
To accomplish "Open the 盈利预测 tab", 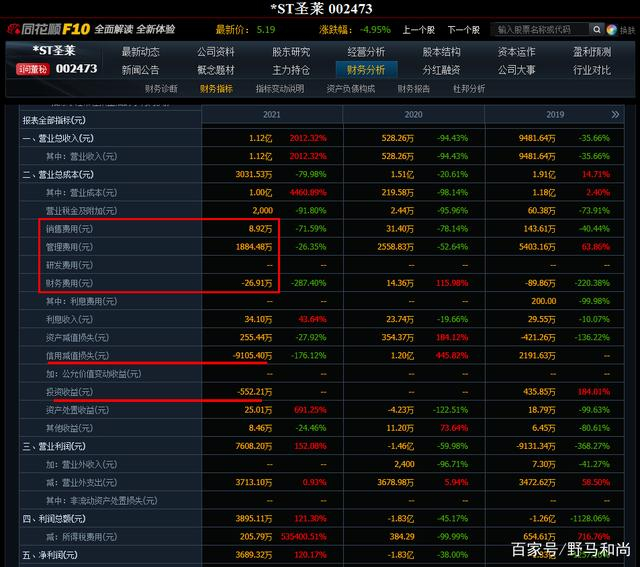I will [x=592, y=52].
